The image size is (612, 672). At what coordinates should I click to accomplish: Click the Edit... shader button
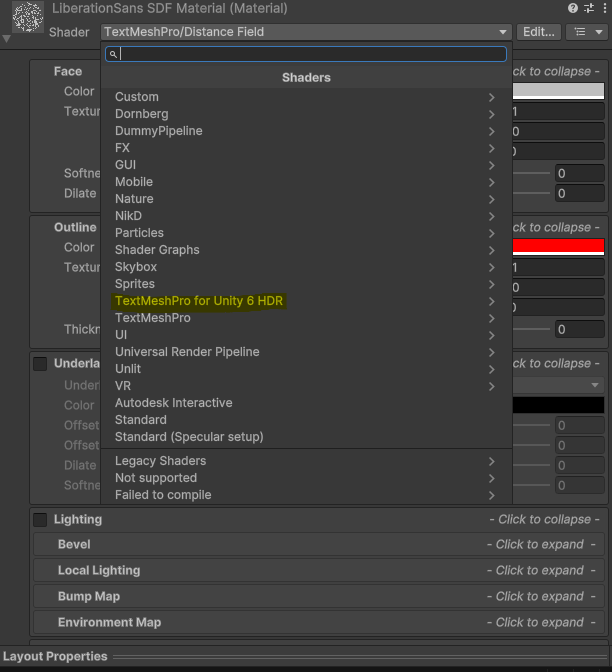tap(539, 32)
